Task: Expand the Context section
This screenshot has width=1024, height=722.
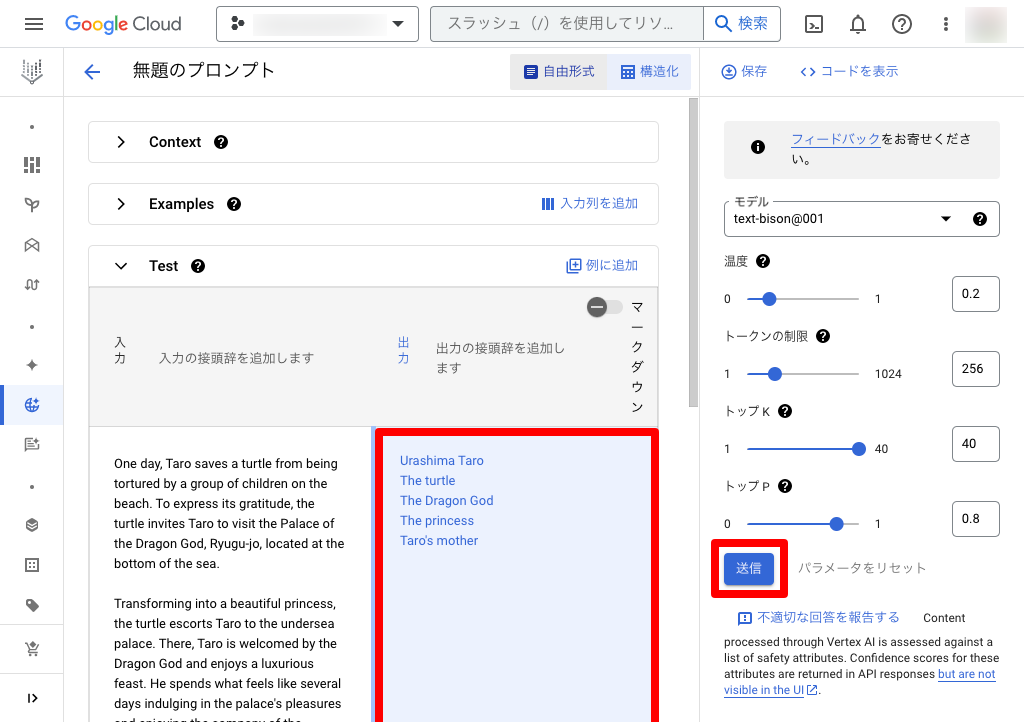Action: pos(121,142)
